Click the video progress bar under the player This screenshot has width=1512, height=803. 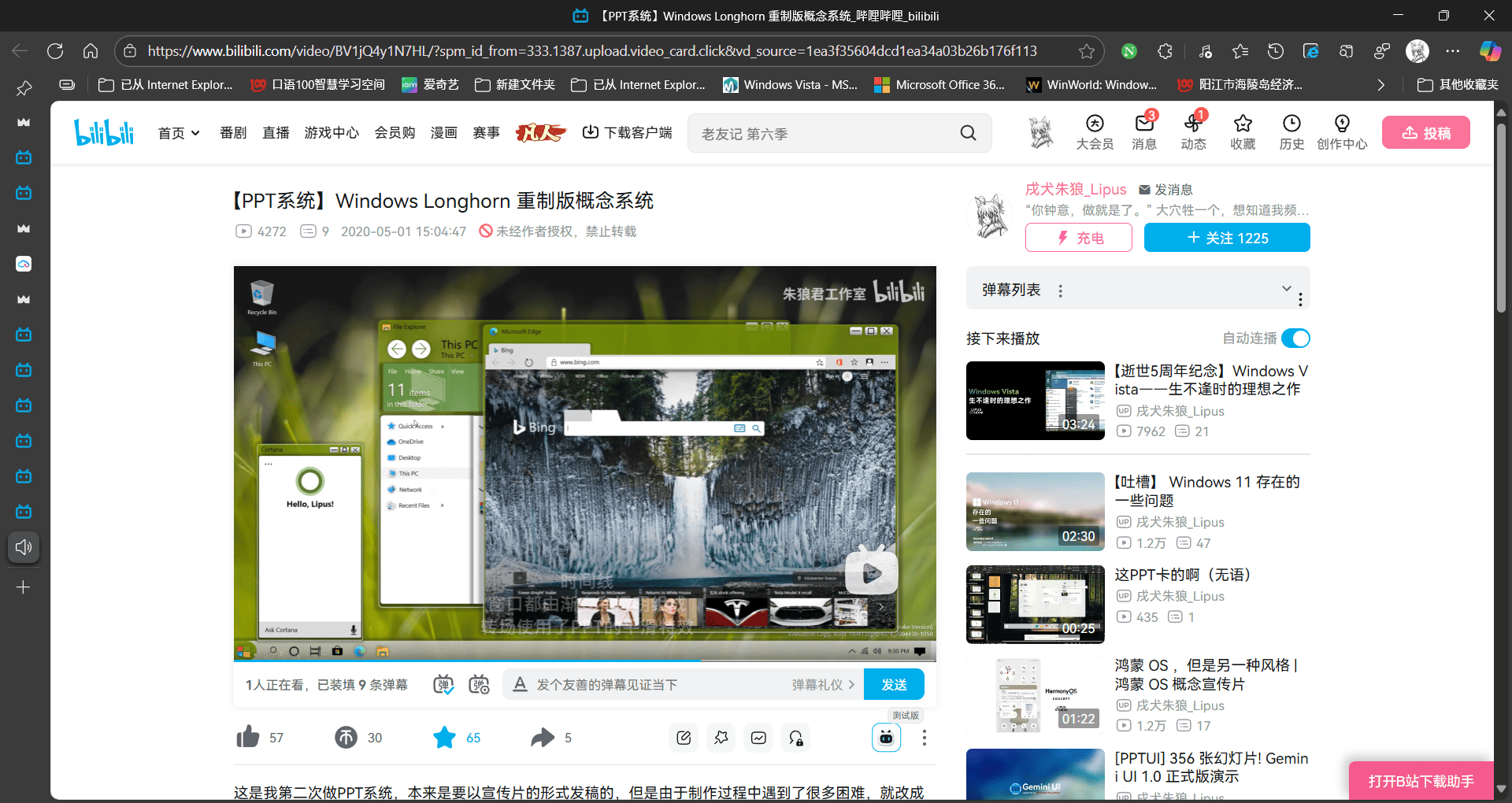click(585, 661)
